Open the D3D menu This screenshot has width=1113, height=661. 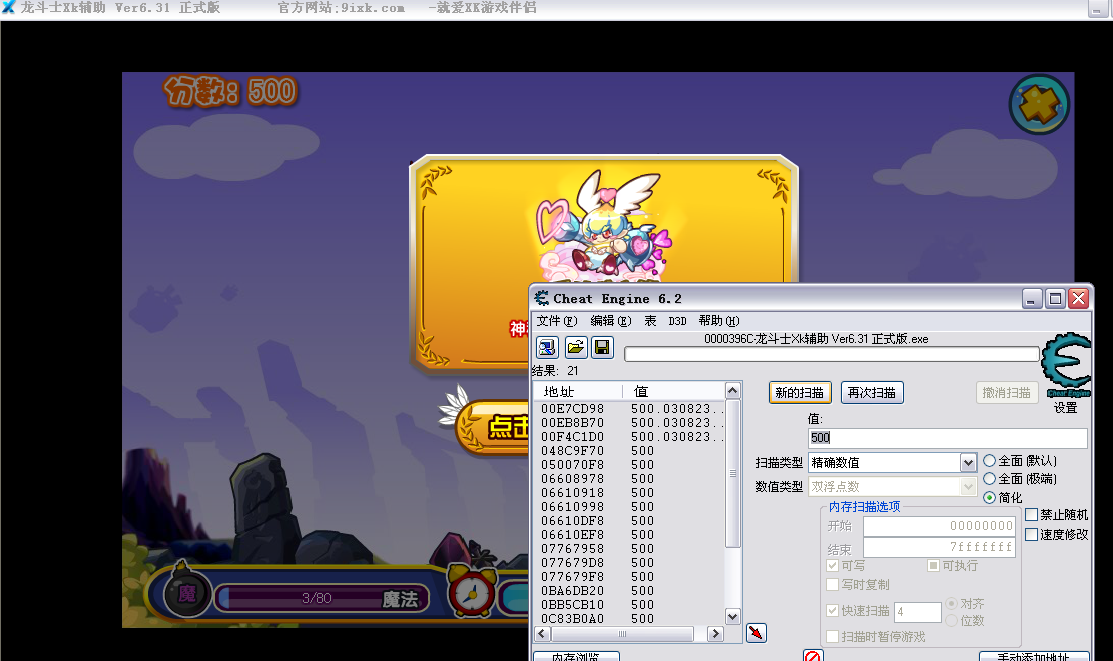click(x=677, y=321)
